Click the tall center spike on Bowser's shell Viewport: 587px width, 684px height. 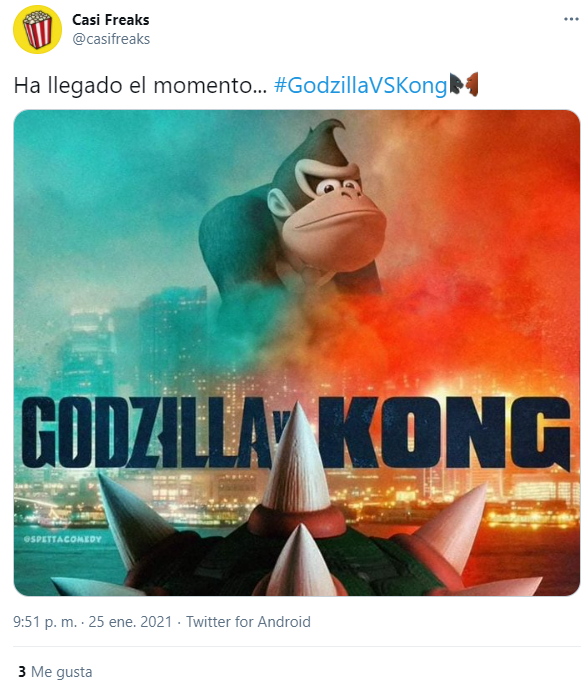[297, 458]
